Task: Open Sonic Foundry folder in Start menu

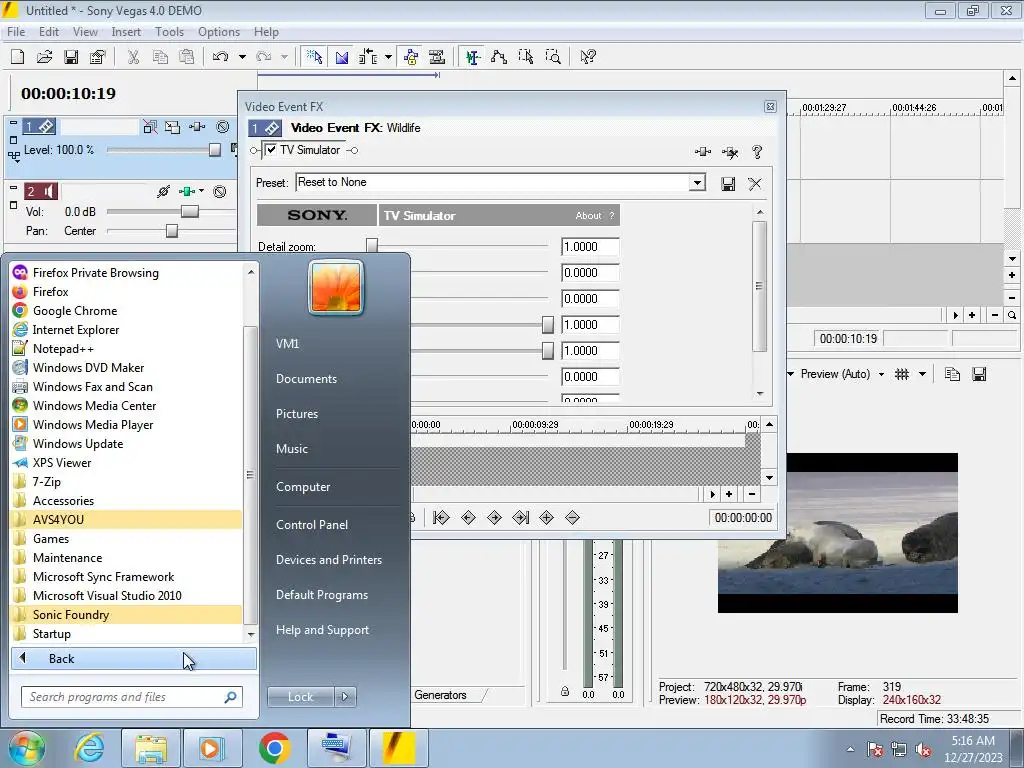Action: pos(126,615)
